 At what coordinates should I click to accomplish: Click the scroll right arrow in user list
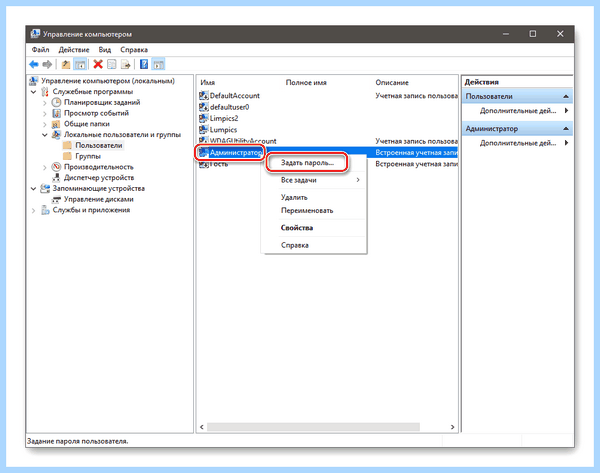tap(452, 427)
